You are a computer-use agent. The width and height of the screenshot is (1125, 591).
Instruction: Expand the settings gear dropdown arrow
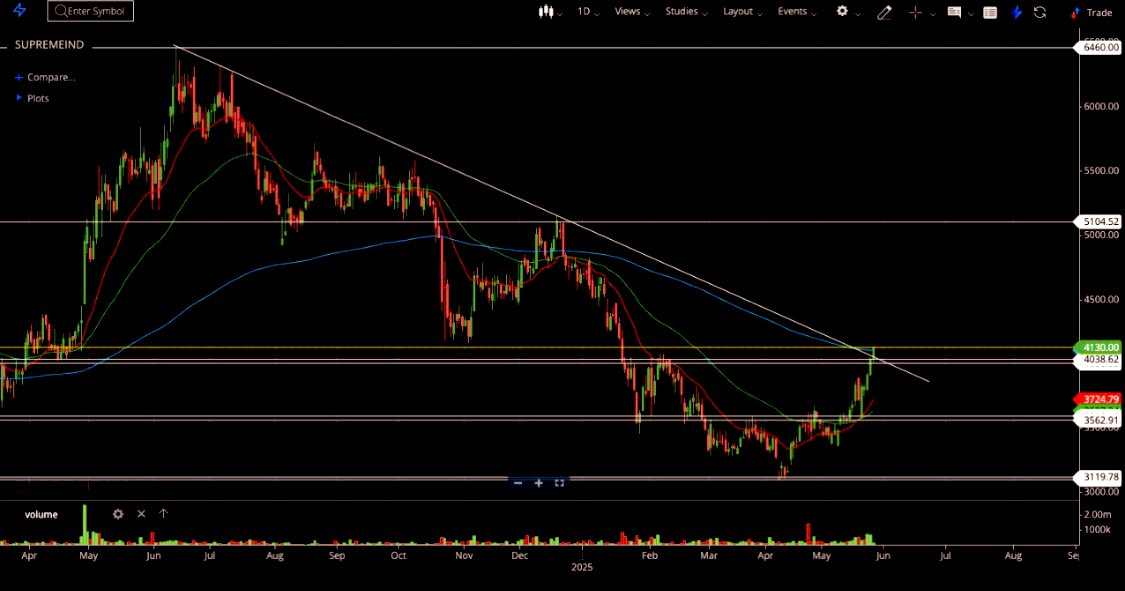(x=857, y=14)
